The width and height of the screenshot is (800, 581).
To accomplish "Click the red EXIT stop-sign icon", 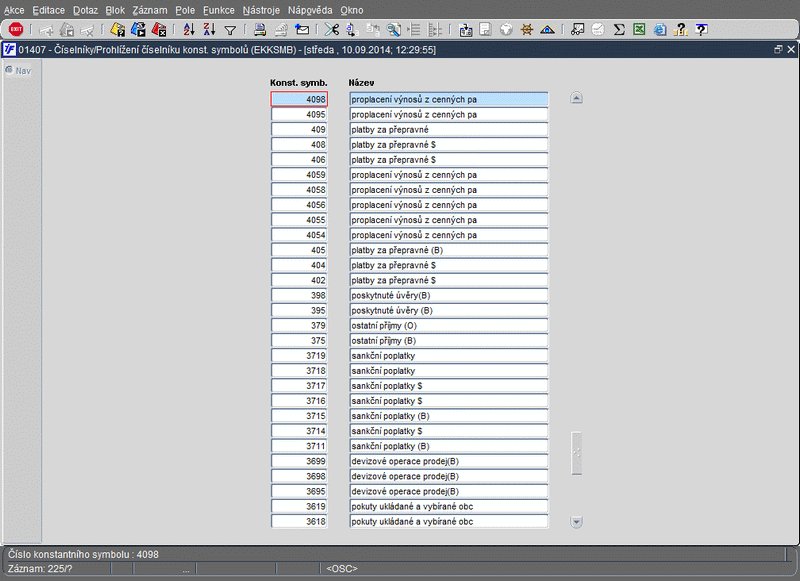I will click(x=16, y=30).
